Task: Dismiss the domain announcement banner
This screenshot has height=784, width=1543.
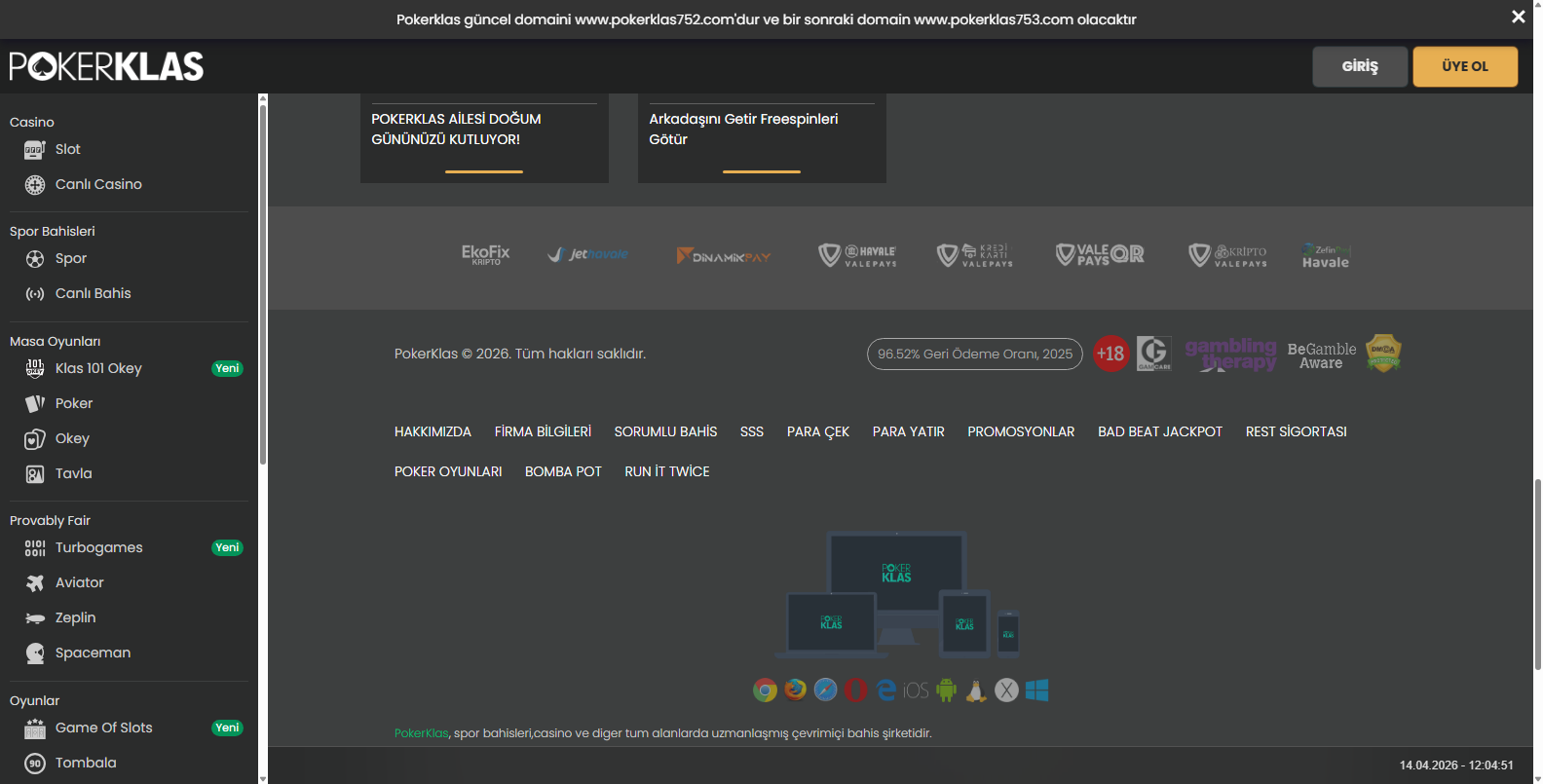Action: coord(1519,17)
